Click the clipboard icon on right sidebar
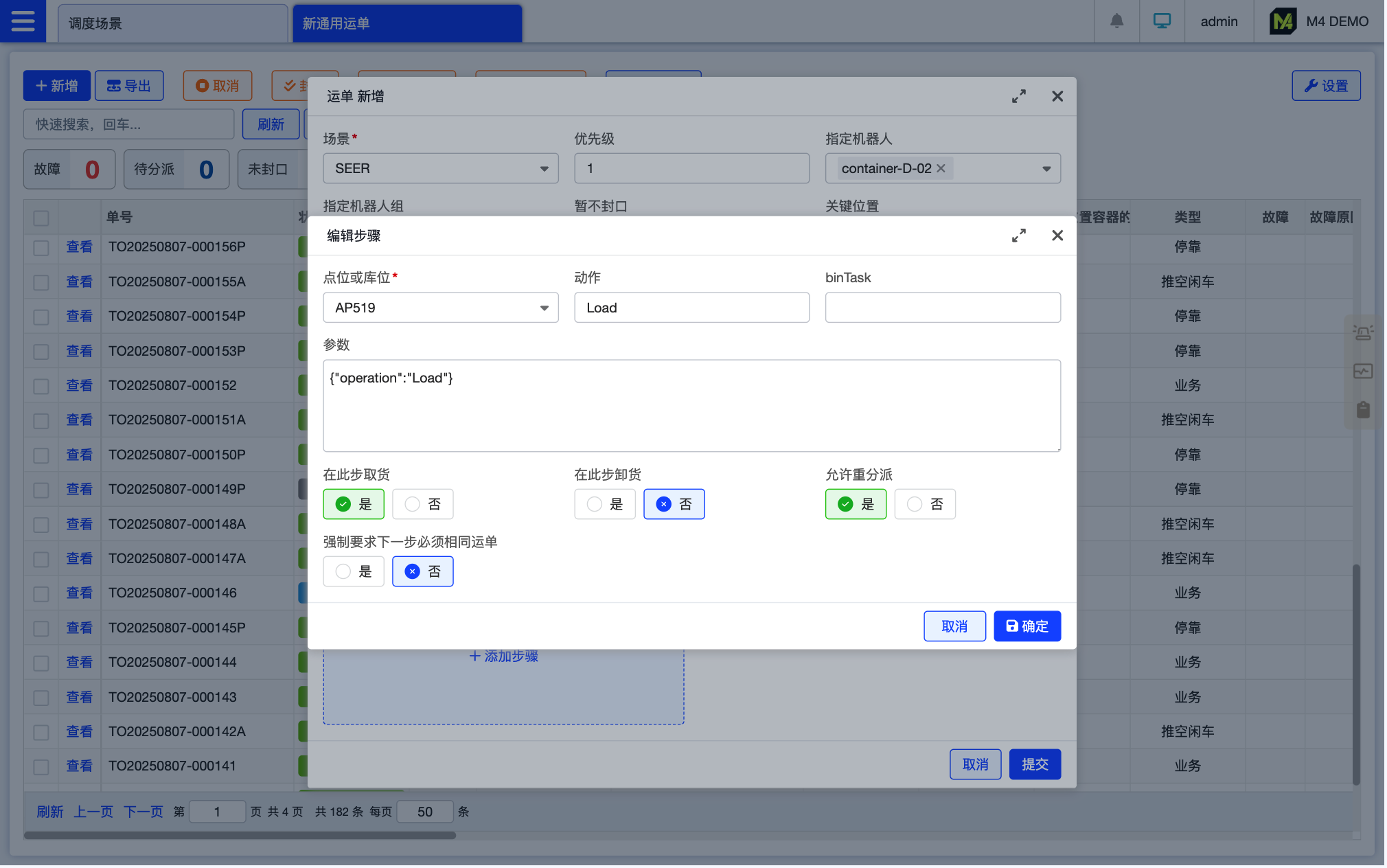 (1363, 410)
